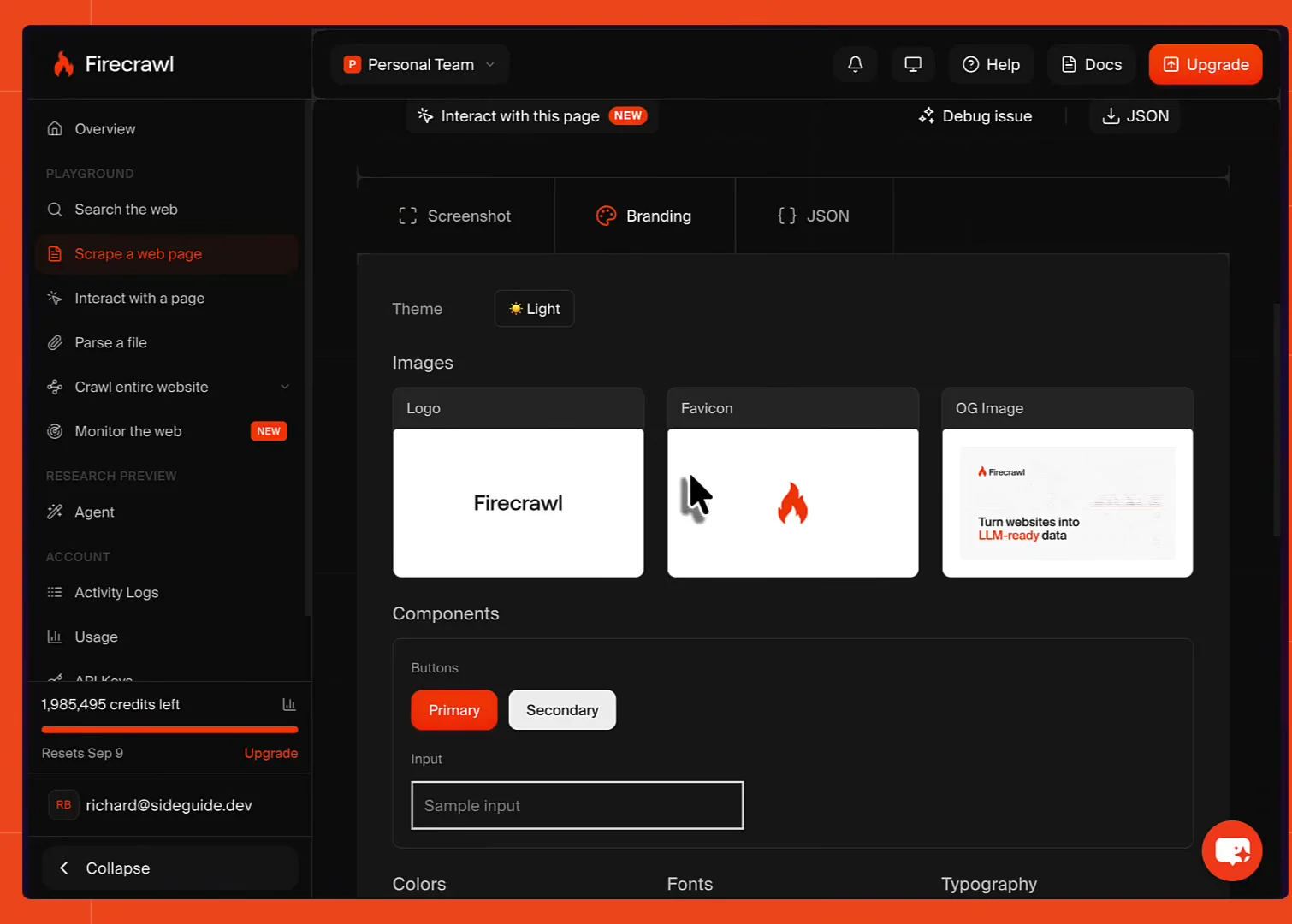Open the Help button

coord(991,64)
